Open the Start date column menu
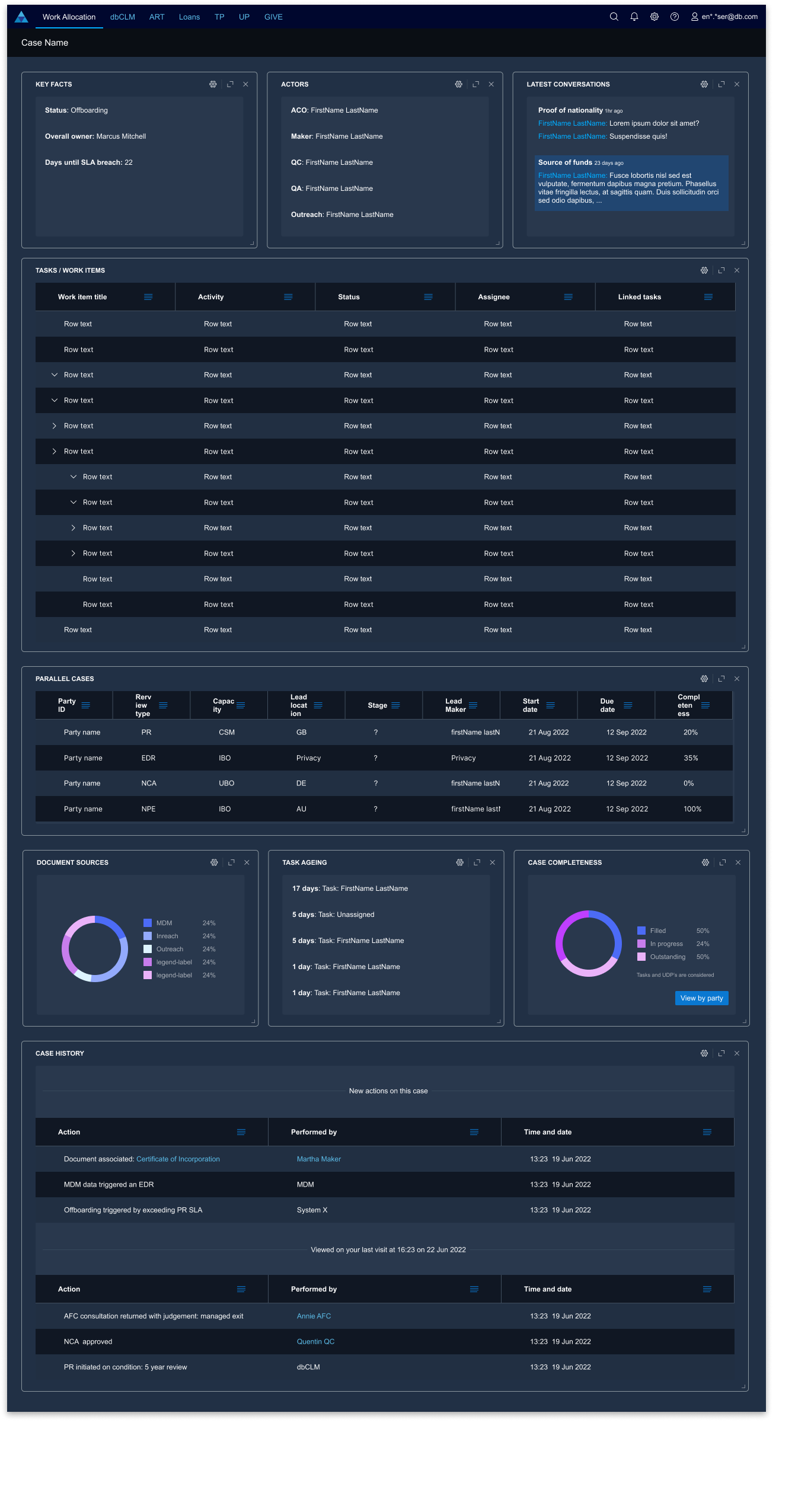The width and height of the screenshot is (811, 1512). [x=550, y=705]
